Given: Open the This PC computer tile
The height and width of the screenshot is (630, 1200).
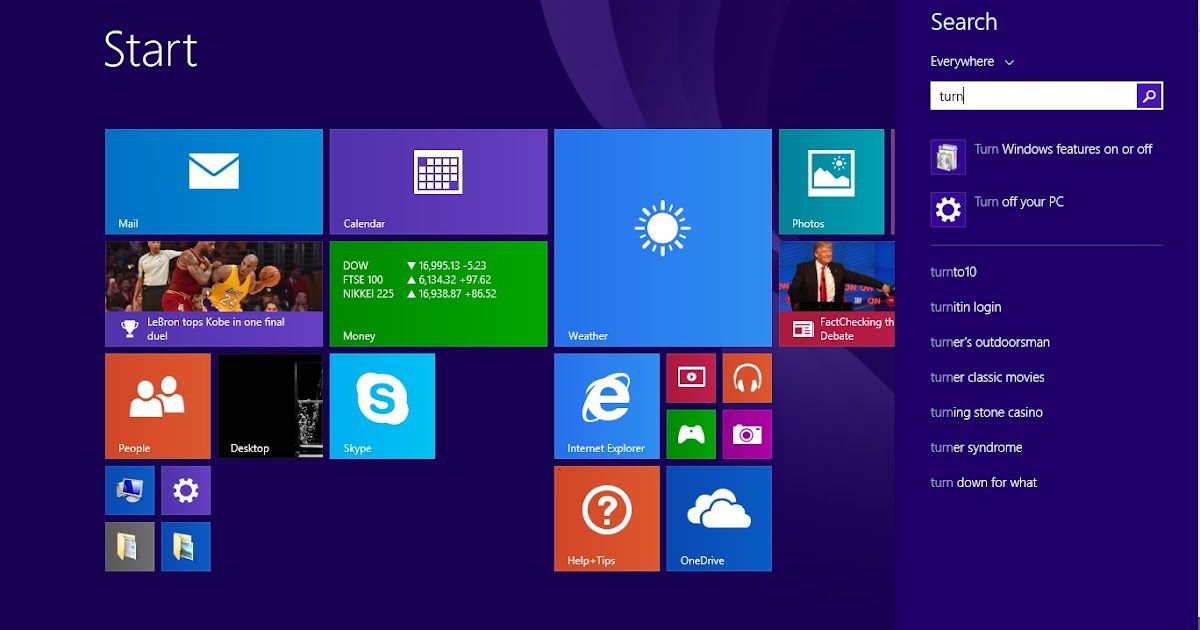Looking at the screenshot, I should (x=129, y=490).
